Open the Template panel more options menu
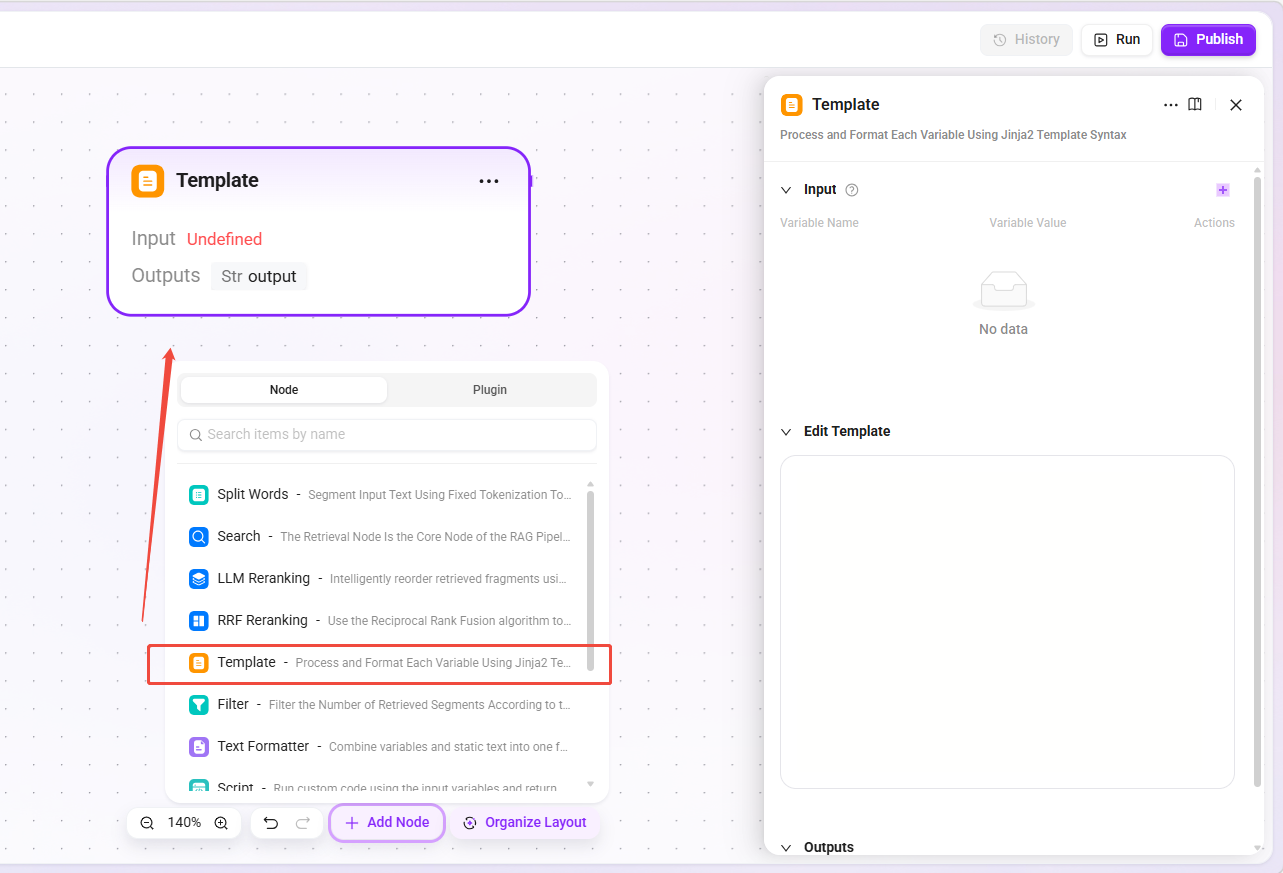 [x=1171, y=105]
